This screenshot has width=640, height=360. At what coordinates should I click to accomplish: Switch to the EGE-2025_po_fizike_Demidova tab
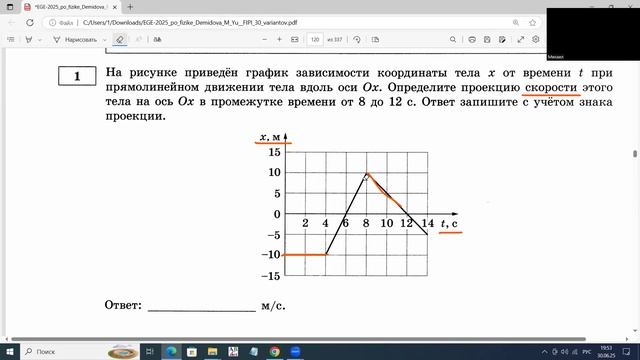pyautogui.click(x=70, y=7)
